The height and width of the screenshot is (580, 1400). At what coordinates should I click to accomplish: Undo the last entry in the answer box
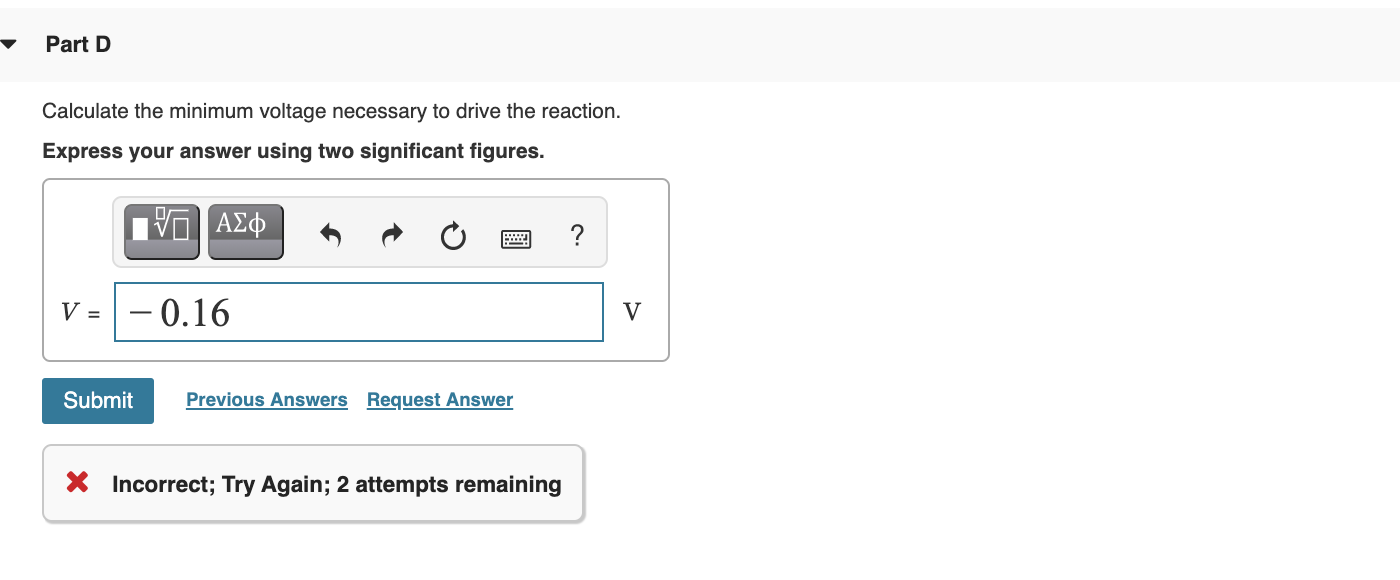331,235
